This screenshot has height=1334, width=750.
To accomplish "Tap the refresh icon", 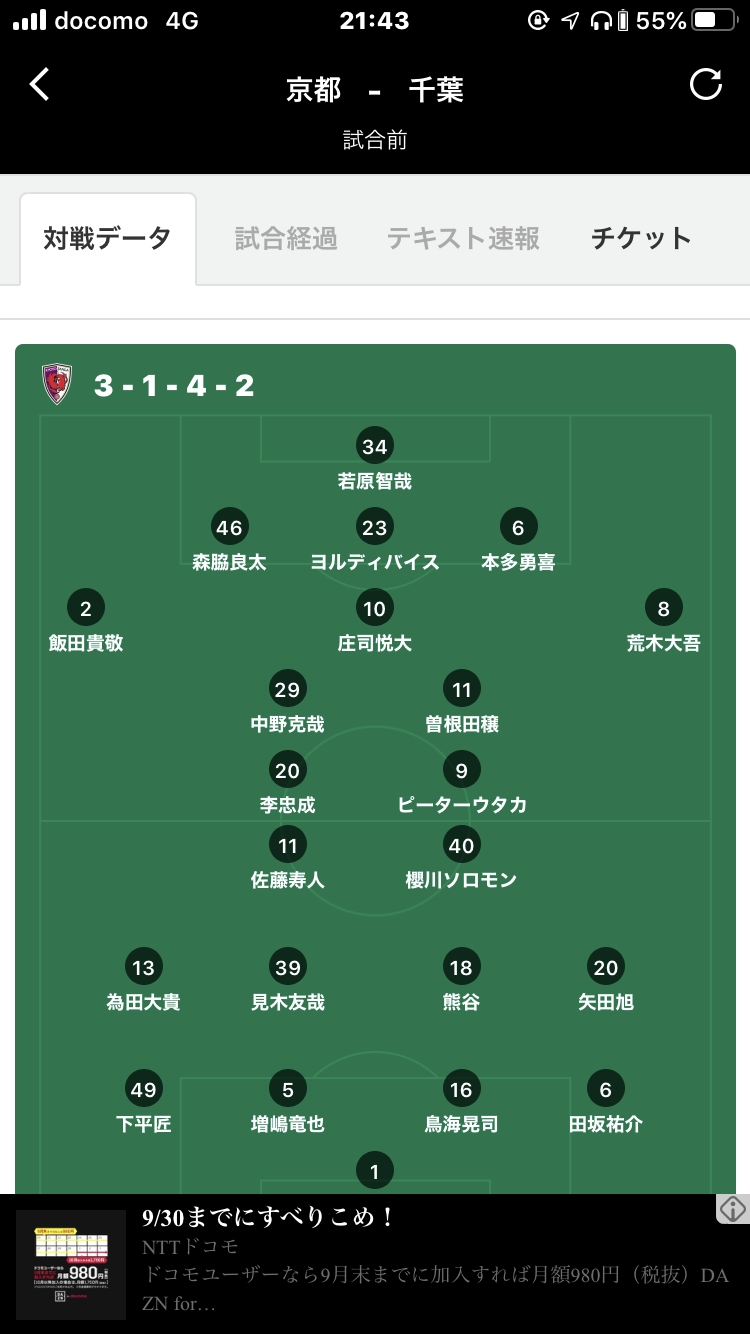I will click(706, 85).
